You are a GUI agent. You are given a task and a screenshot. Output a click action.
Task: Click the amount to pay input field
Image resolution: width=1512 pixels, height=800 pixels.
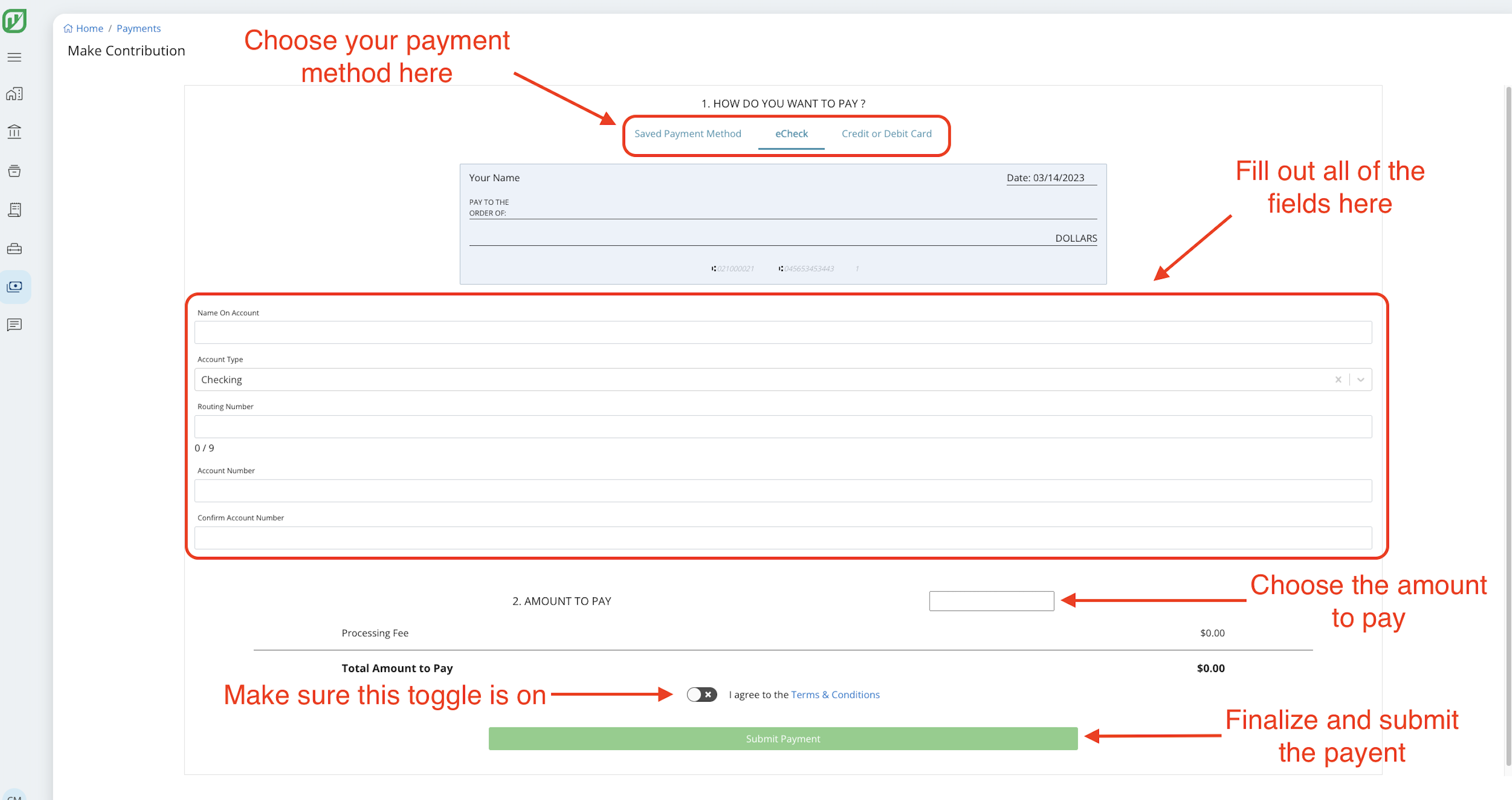(x=991, y=601)
